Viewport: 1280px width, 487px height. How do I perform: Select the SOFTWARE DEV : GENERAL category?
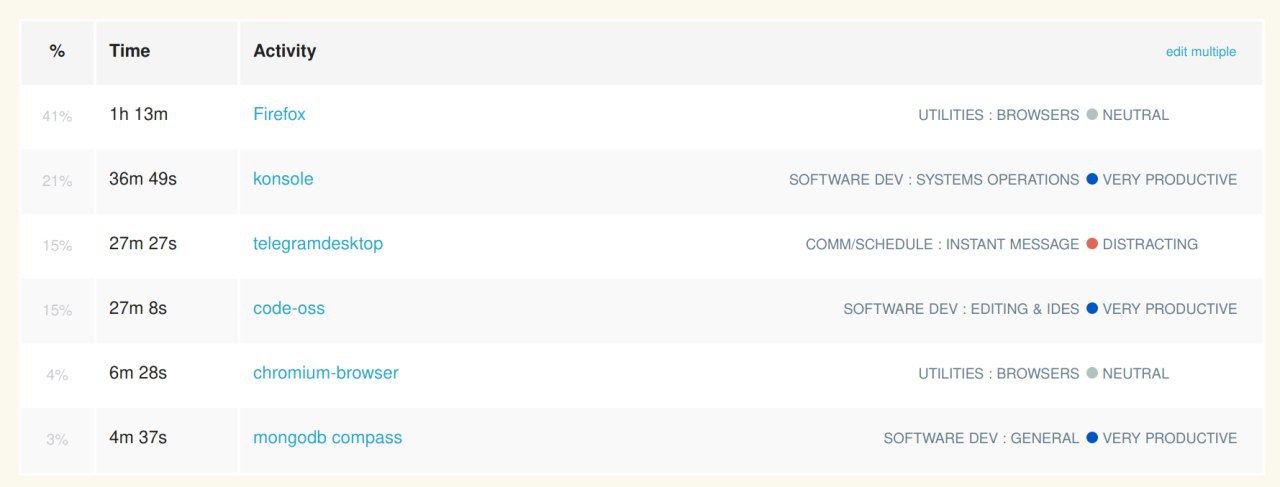point(981,438)
